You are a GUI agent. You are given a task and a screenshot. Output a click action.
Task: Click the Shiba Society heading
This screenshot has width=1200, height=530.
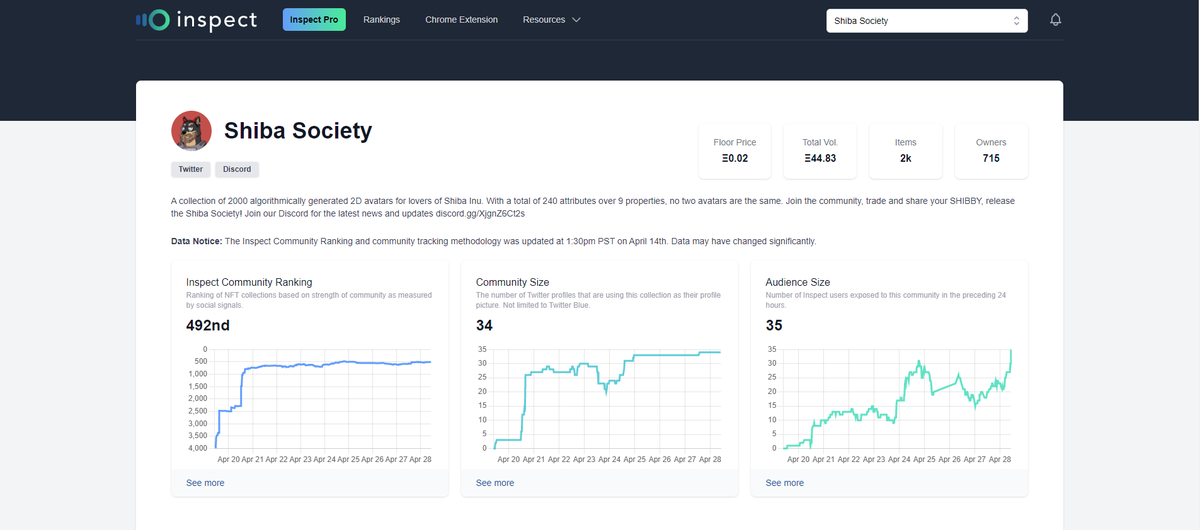(x=298, y=130)
